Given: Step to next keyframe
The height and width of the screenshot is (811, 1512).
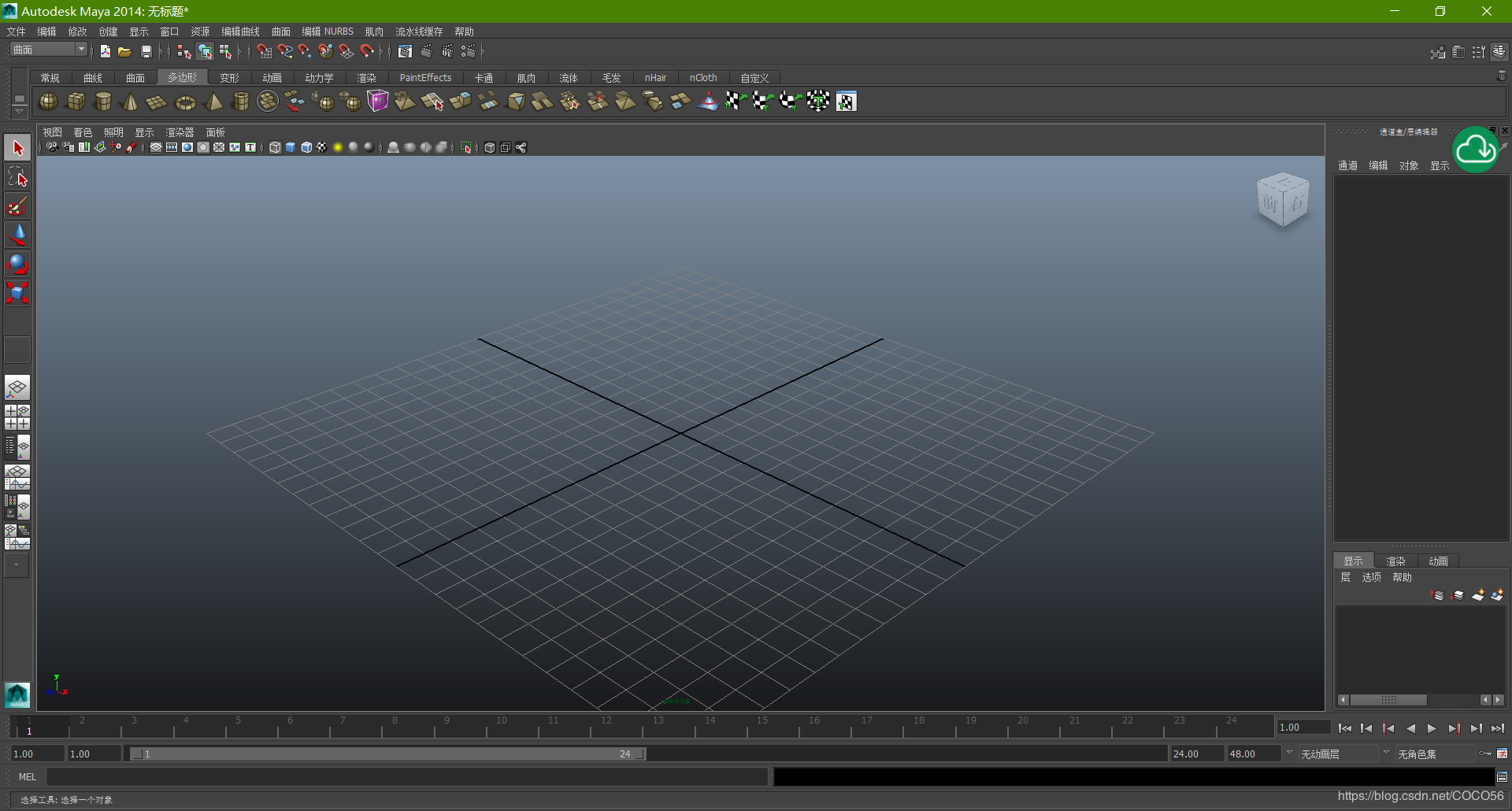Looking at the screenshot, I should point(1455,728).
